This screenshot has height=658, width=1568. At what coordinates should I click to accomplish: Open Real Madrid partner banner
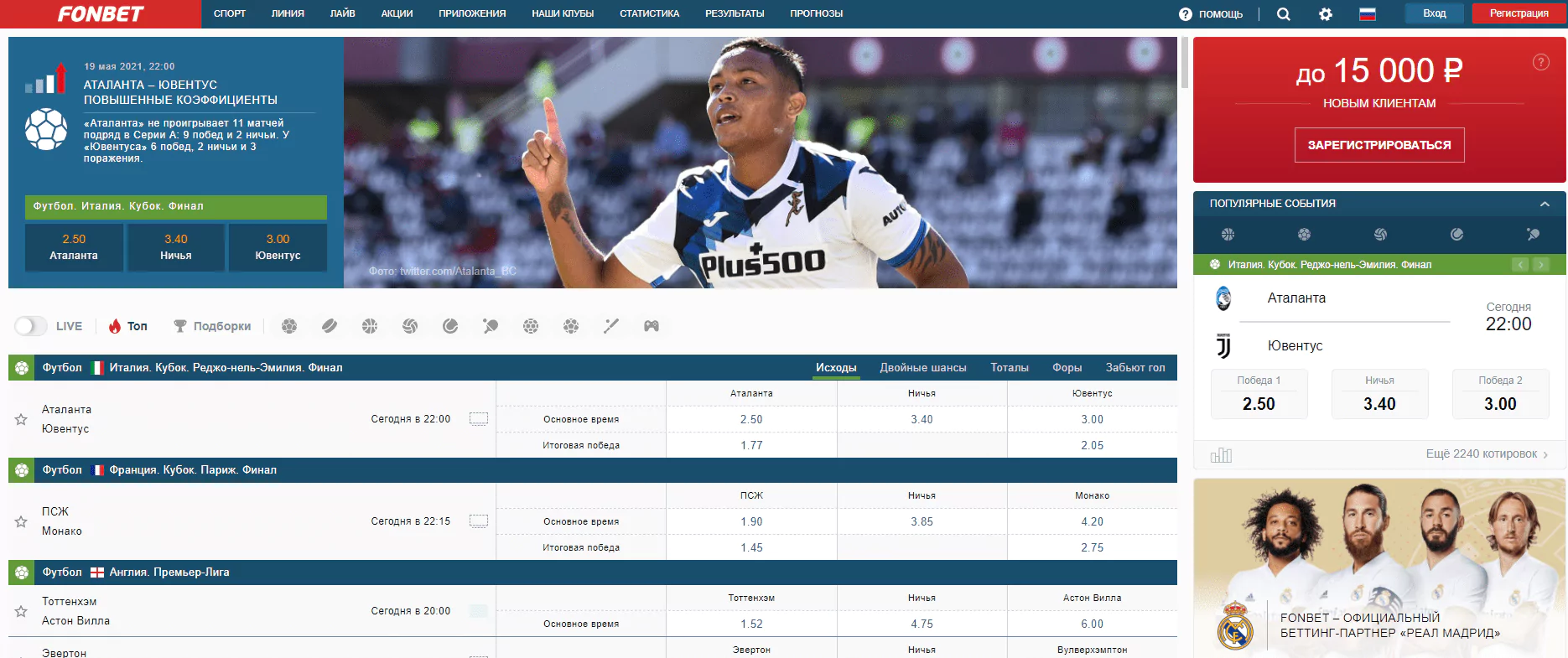[x=1379, y=568]
